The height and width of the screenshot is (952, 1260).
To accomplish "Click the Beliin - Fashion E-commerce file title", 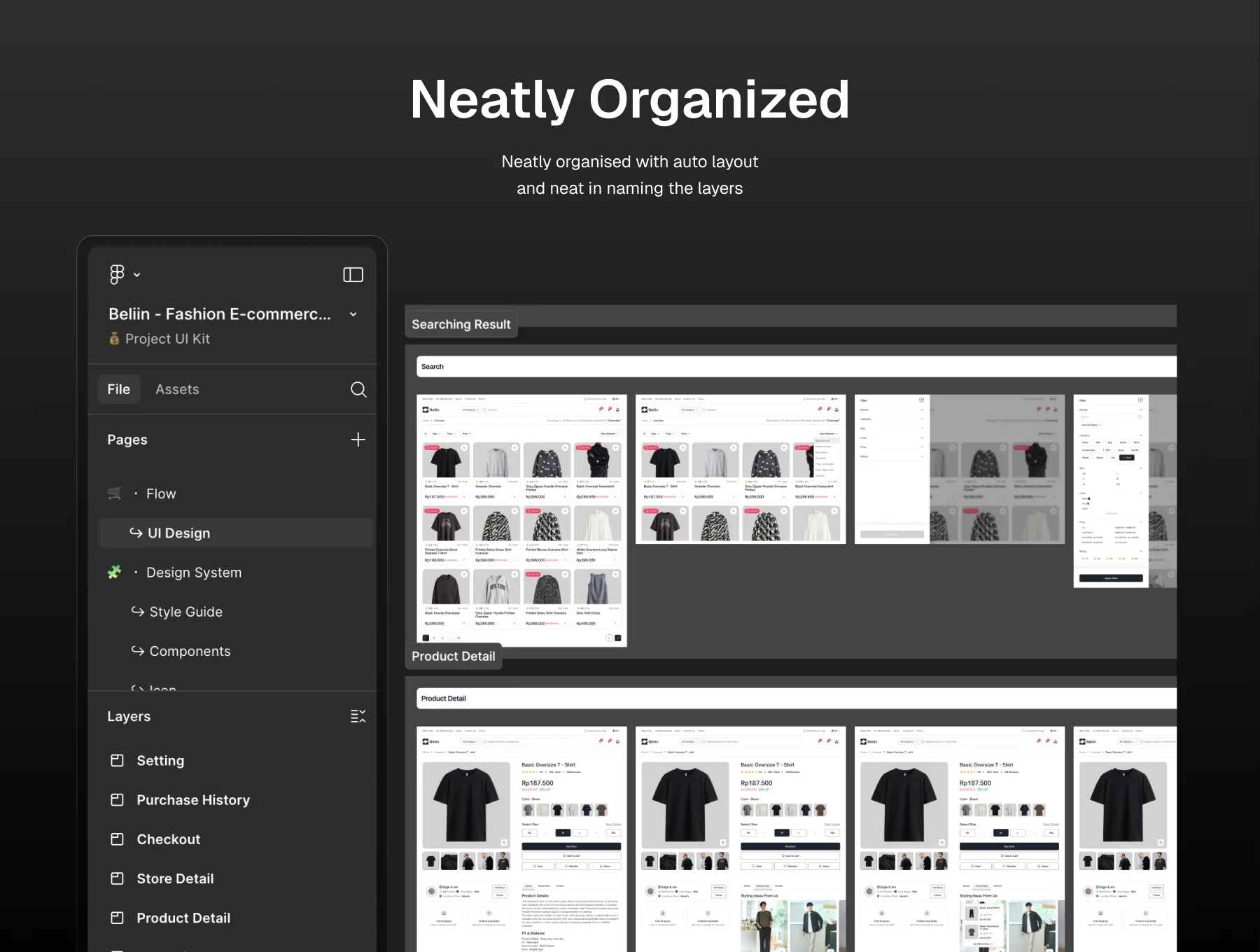I will coord(220,314).
